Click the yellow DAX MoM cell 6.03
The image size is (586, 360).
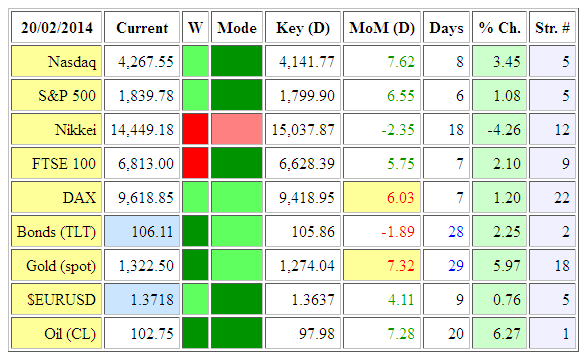pyautogui.click(x=382, y=197)
